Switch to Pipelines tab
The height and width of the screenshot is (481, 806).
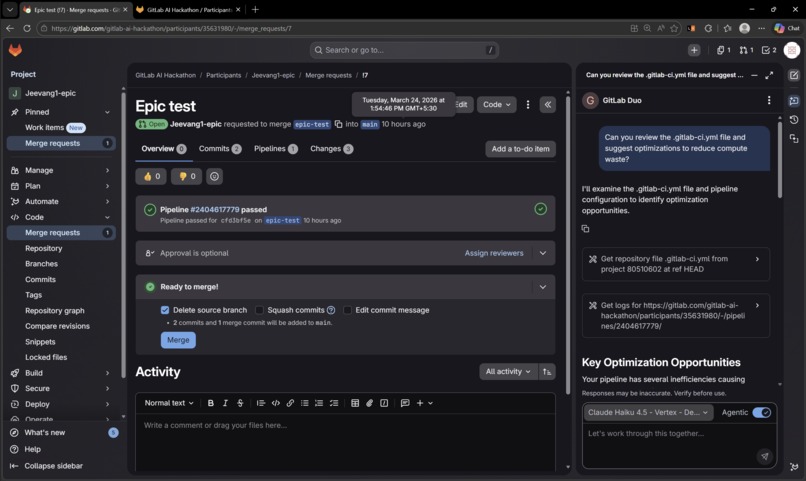coord(276,149)
